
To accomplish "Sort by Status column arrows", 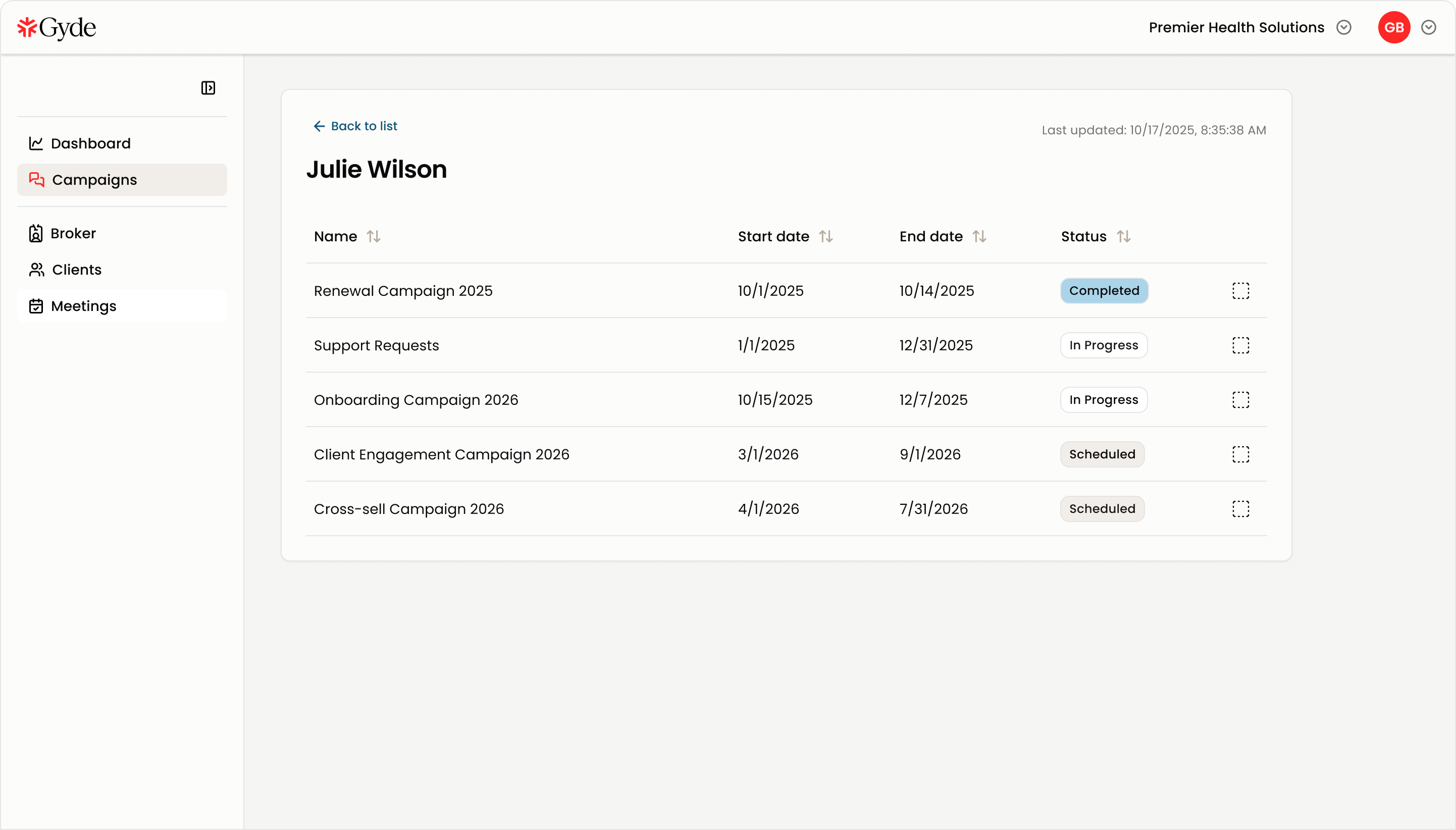I will pyautogui.click(x=1123, y=236).
